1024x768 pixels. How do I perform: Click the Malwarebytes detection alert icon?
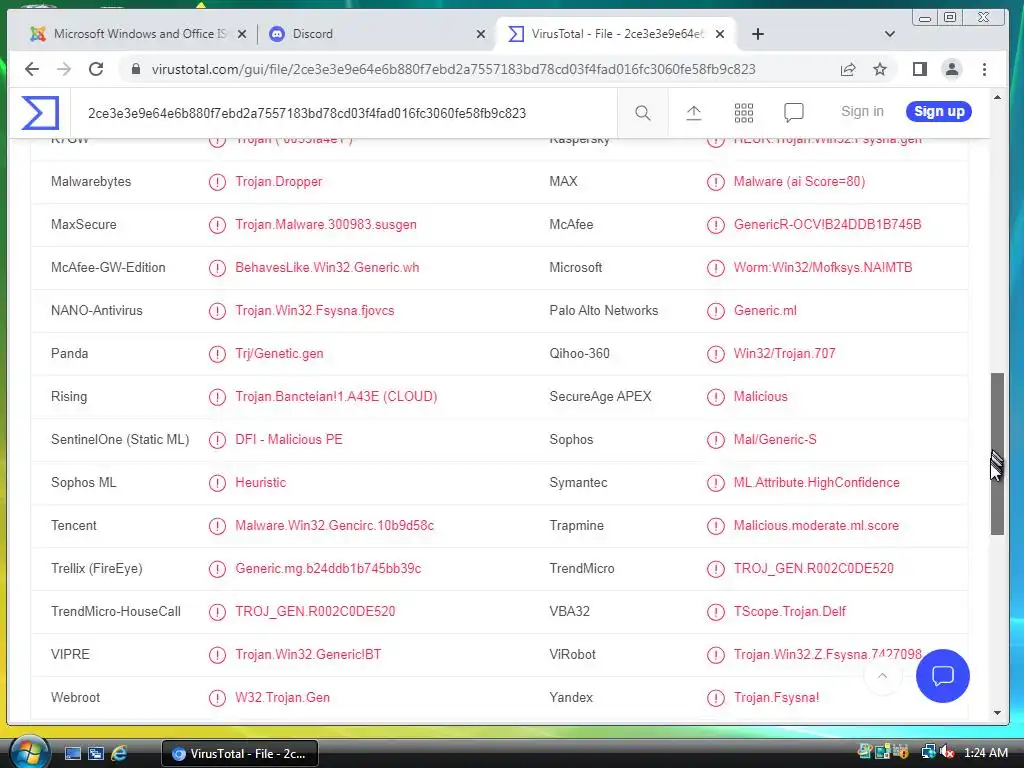pyautogui.click(x=217, y=182)
